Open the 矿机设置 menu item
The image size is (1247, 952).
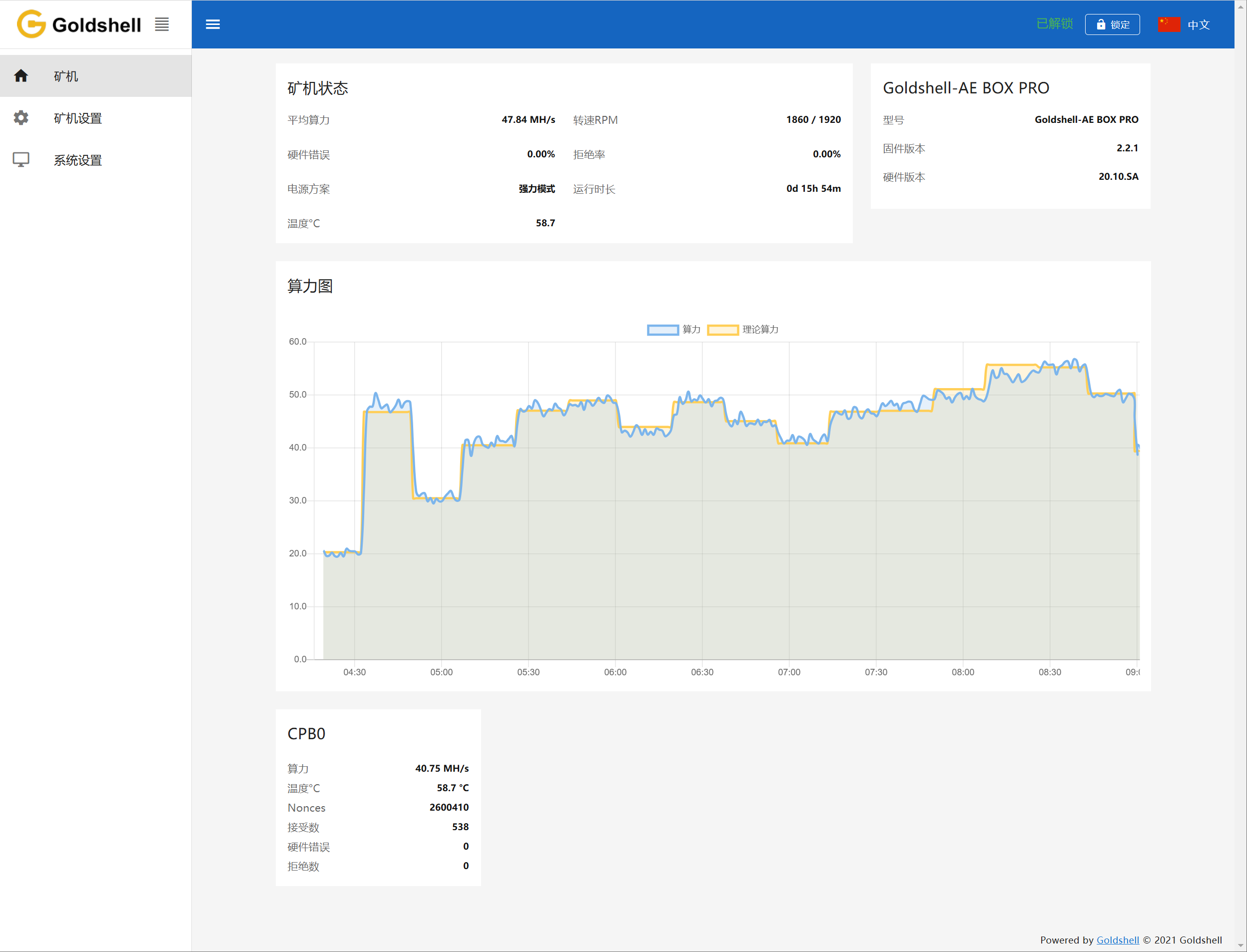click(x=77, y=118)
